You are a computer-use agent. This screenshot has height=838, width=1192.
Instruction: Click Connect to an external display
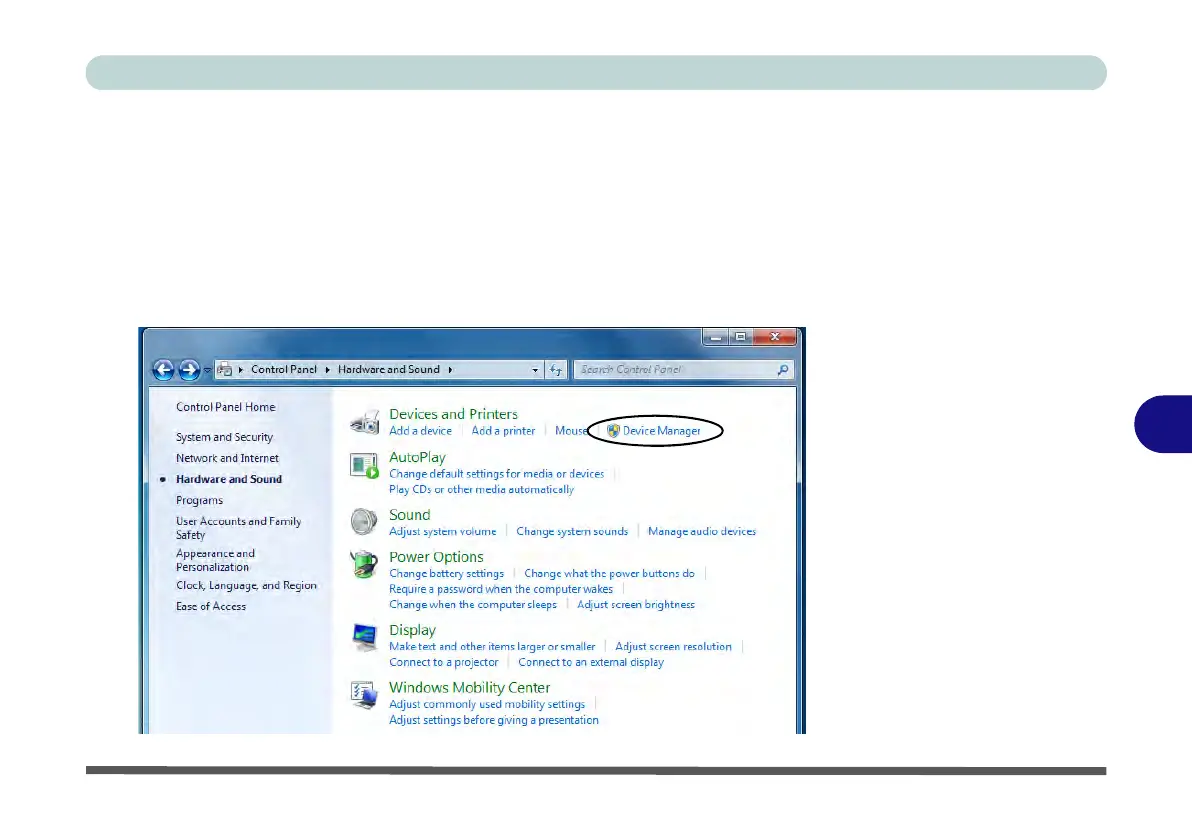coord(591,662)
